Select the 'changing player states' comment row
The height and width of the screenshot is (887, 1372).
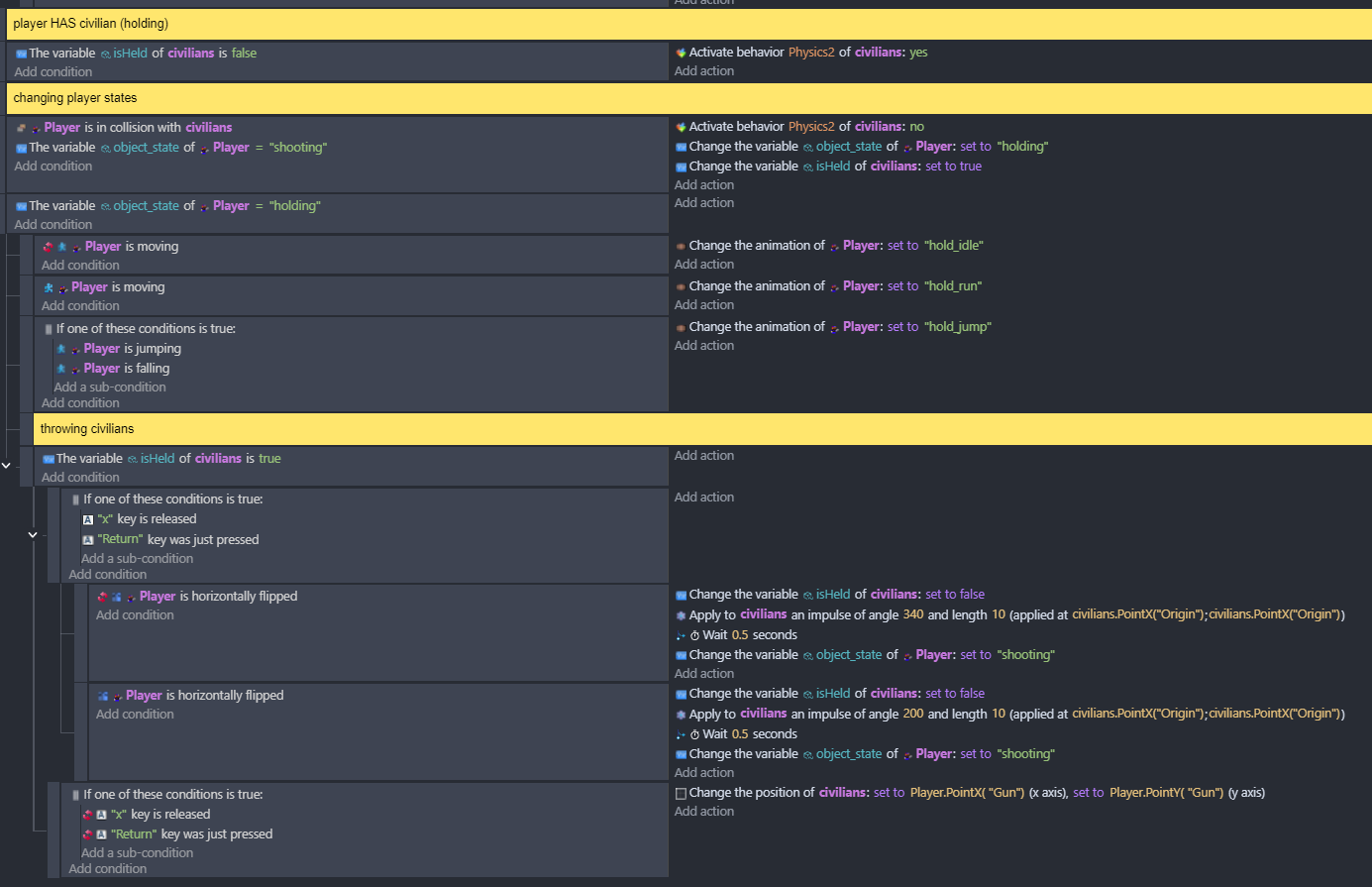point(75,98)
